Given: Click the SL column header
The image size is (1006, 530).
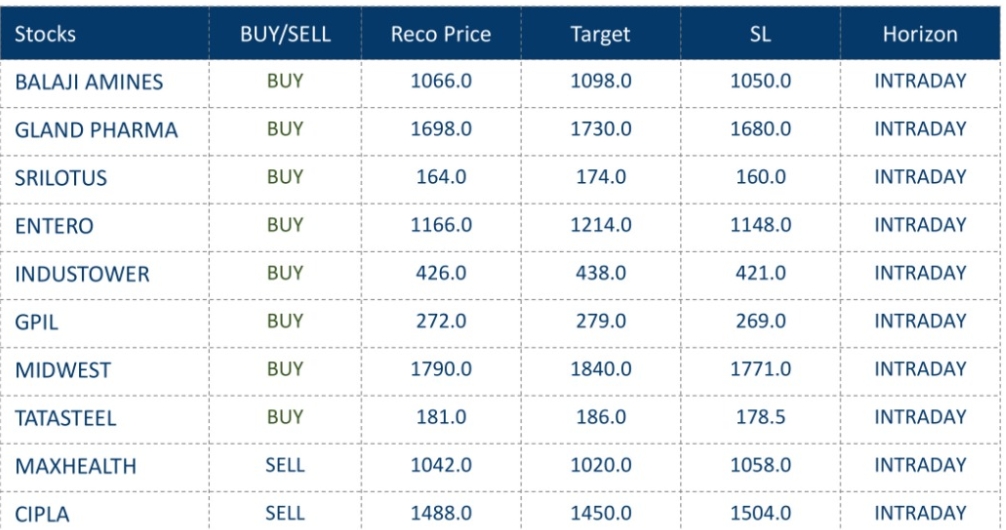Looking at the screenshot, I should (760, 34).
